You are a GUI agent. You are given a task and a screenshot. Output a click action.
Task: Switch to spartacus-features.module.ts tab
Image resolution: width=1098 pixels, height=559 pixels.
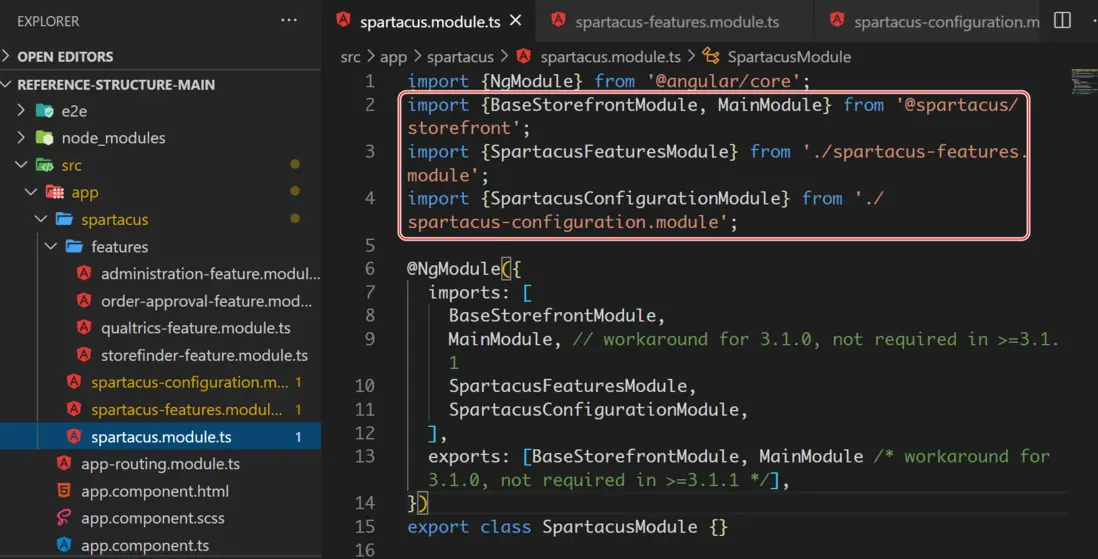click(x=677, y=22)
